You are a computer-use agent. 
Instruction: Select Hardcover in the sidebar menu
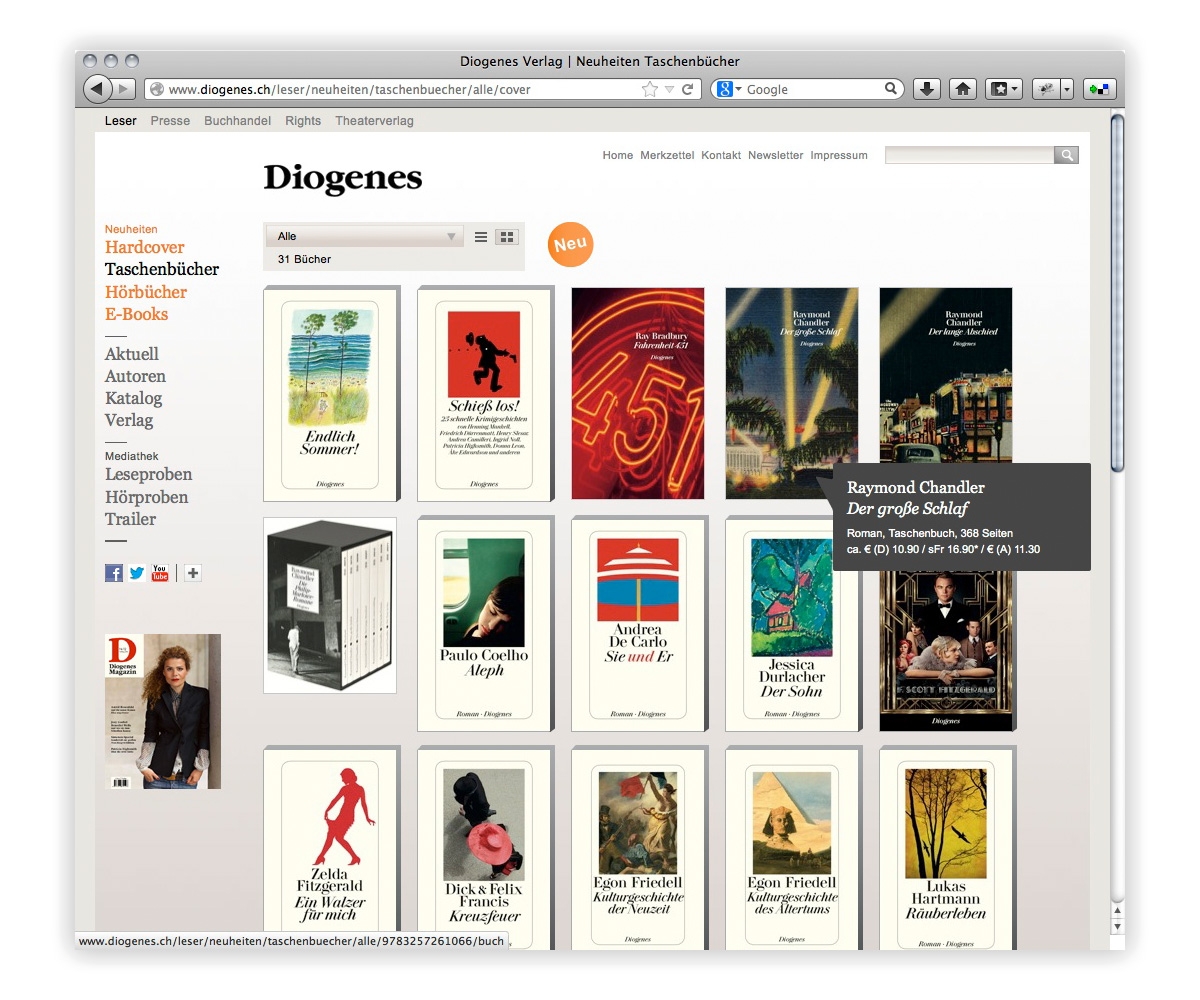(144, 247)
